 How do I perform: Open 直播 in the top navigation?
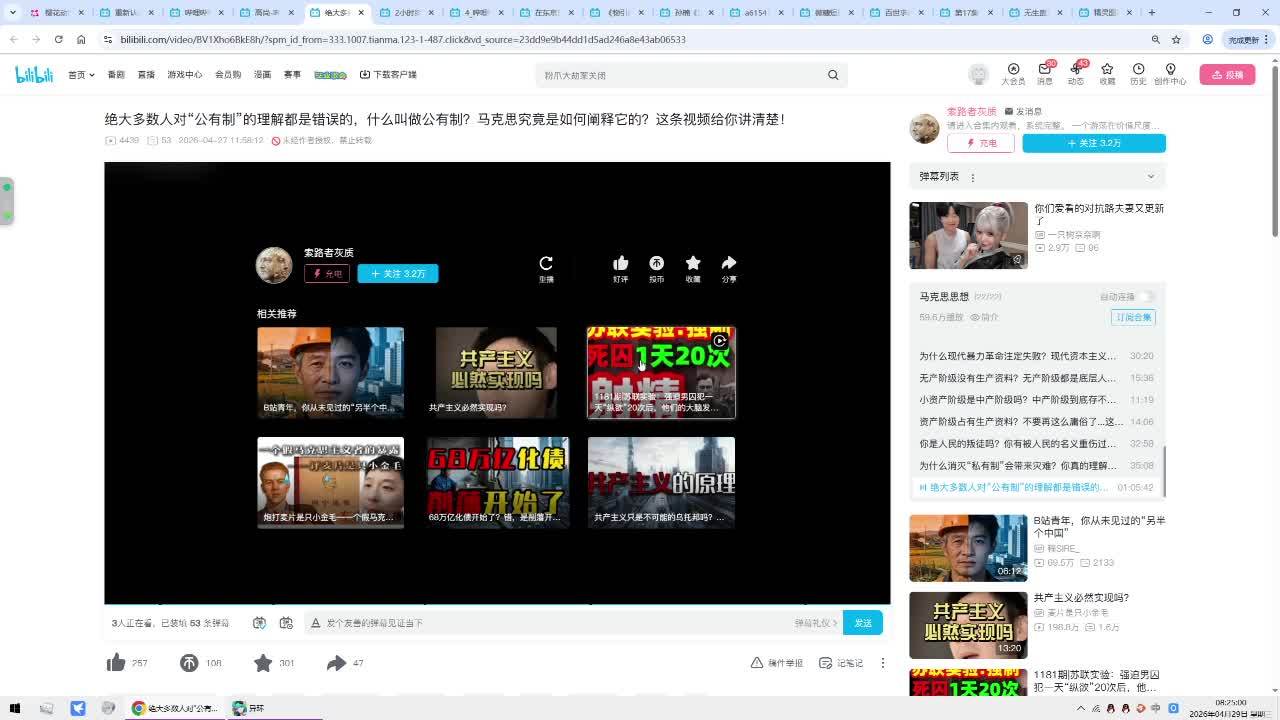(x=146, y=75)
